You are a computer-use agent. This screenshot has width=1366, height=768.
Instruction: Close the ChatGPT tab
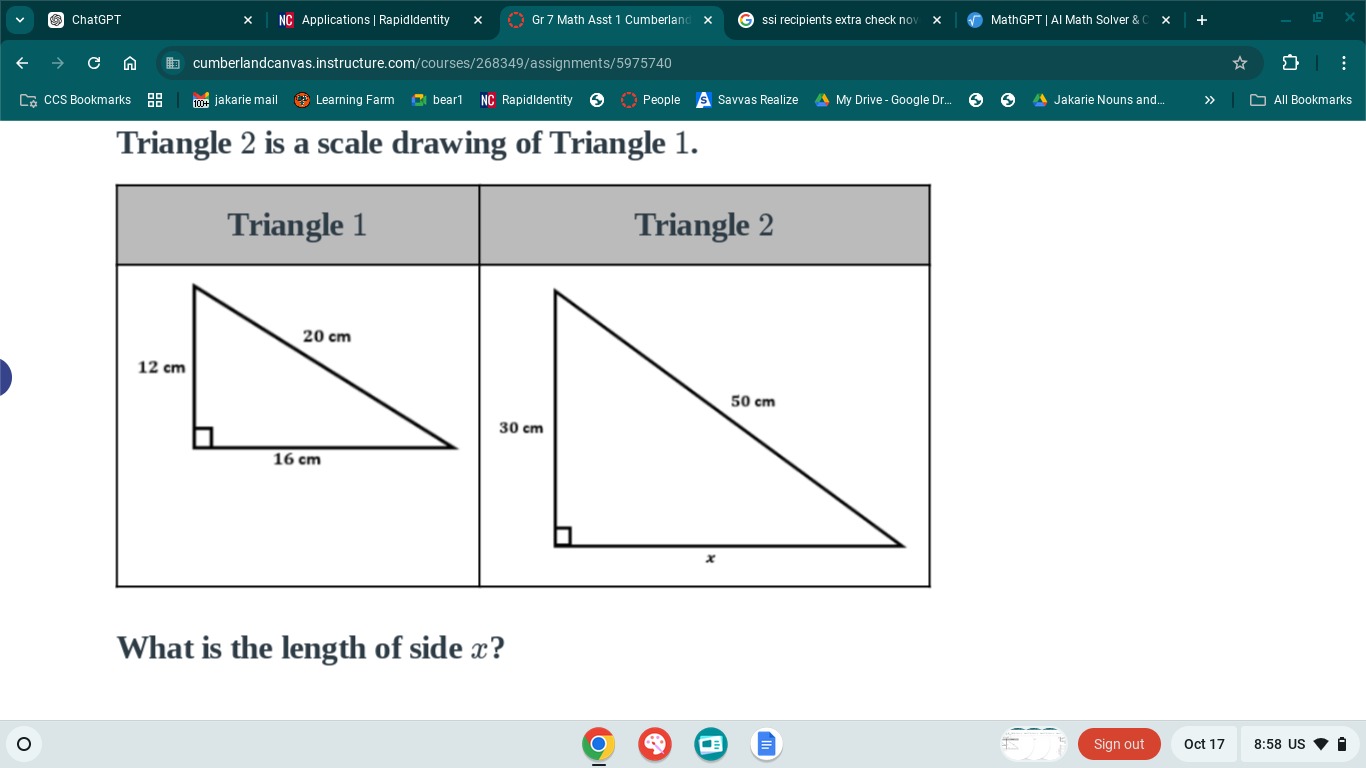(x=248, y=20)
